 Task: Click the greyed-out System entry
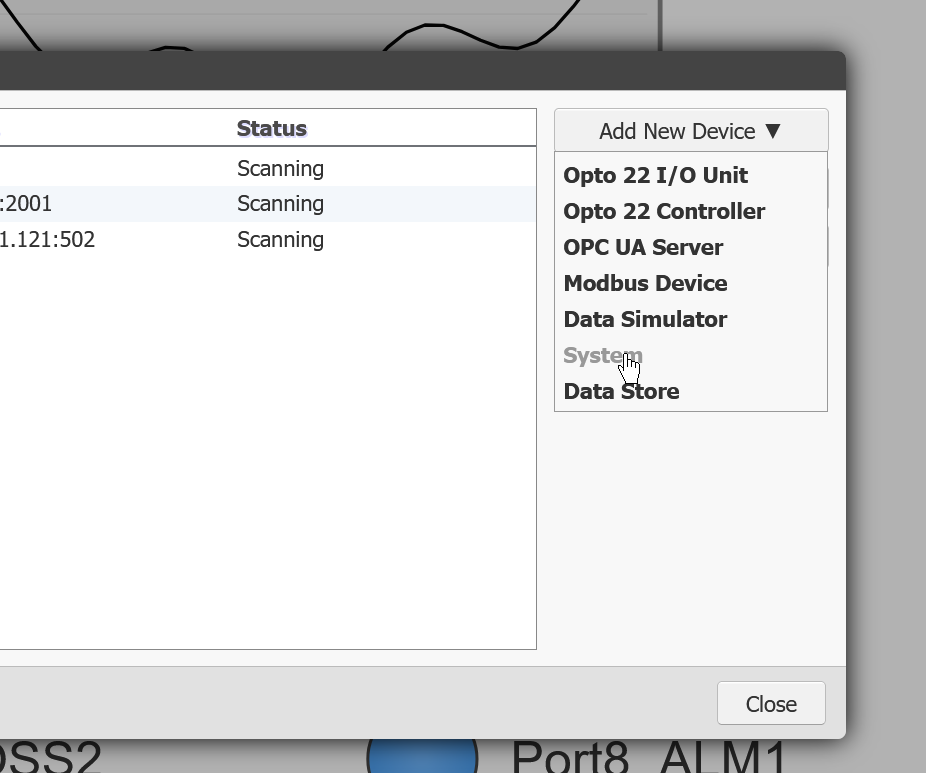tap(603, 355)
